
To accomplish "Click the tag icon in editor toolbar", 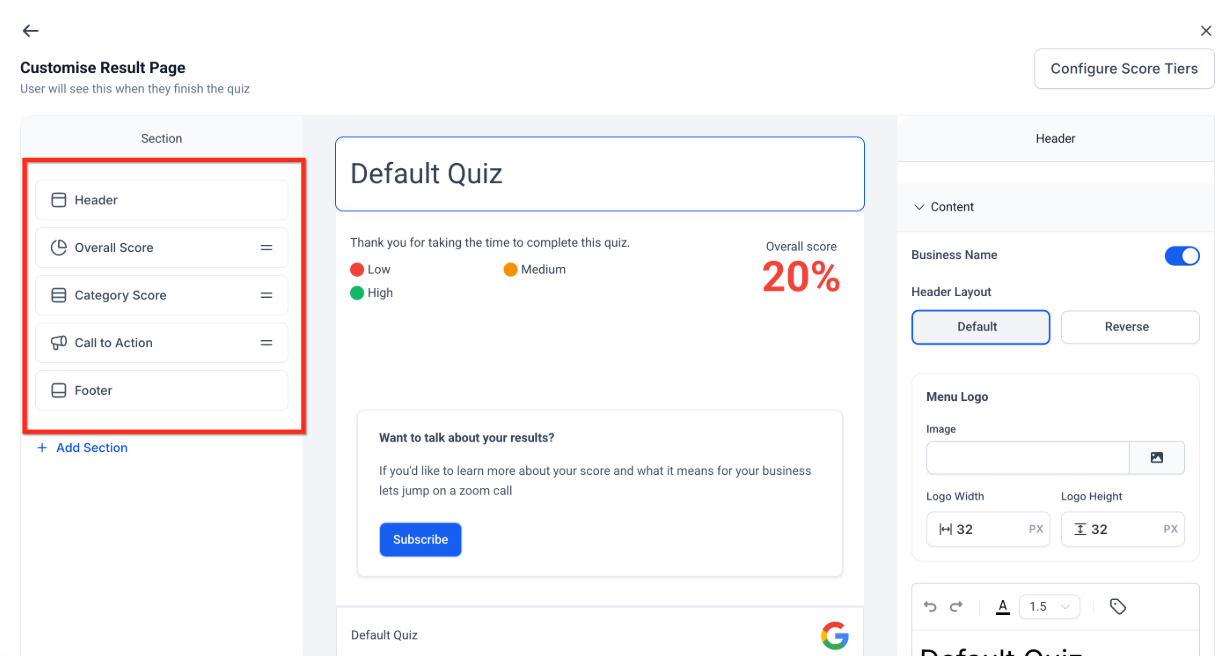I will pyautogui.click(x=1118, y=606).
